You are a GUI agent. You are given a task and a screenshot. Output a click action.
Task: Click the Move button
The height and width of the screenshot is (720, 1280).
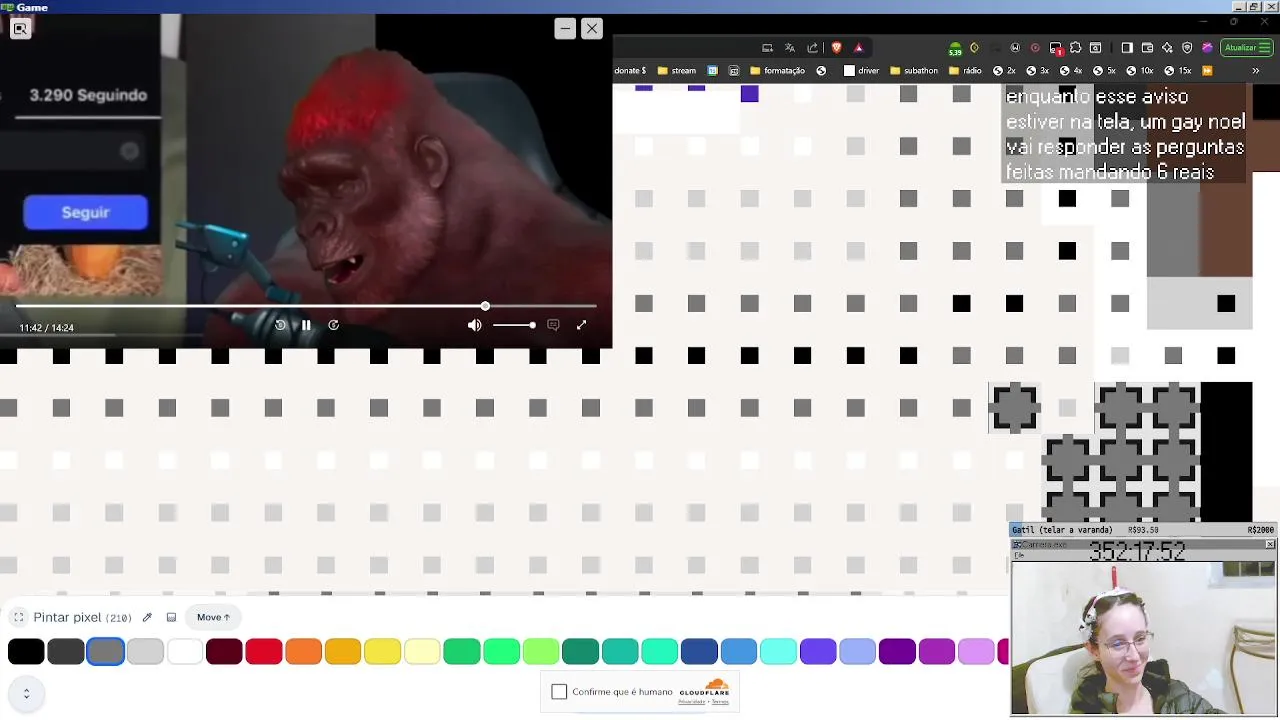213,617
